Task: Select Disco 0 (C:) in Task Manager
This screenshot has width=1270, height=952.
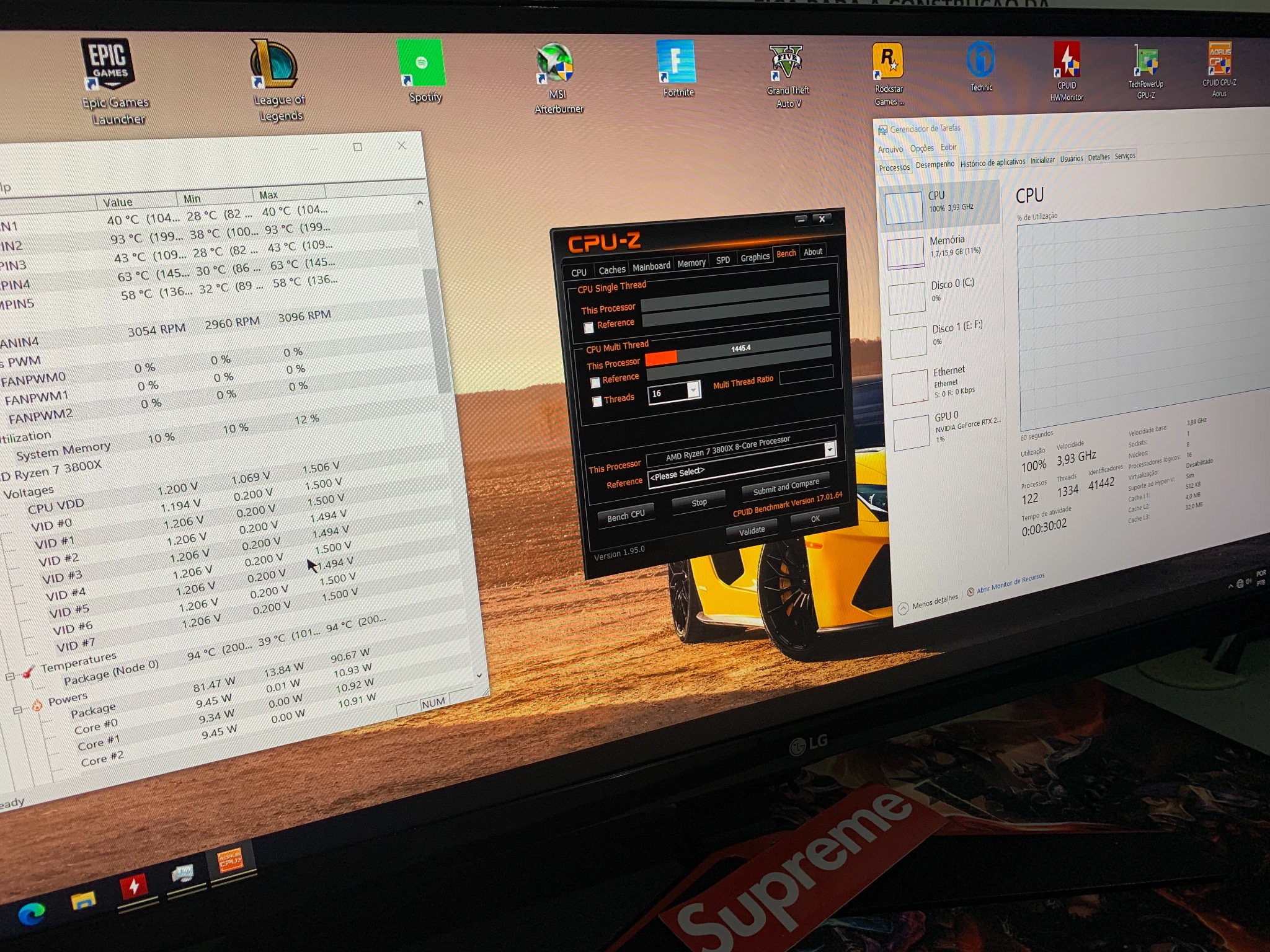Action: 944,293
